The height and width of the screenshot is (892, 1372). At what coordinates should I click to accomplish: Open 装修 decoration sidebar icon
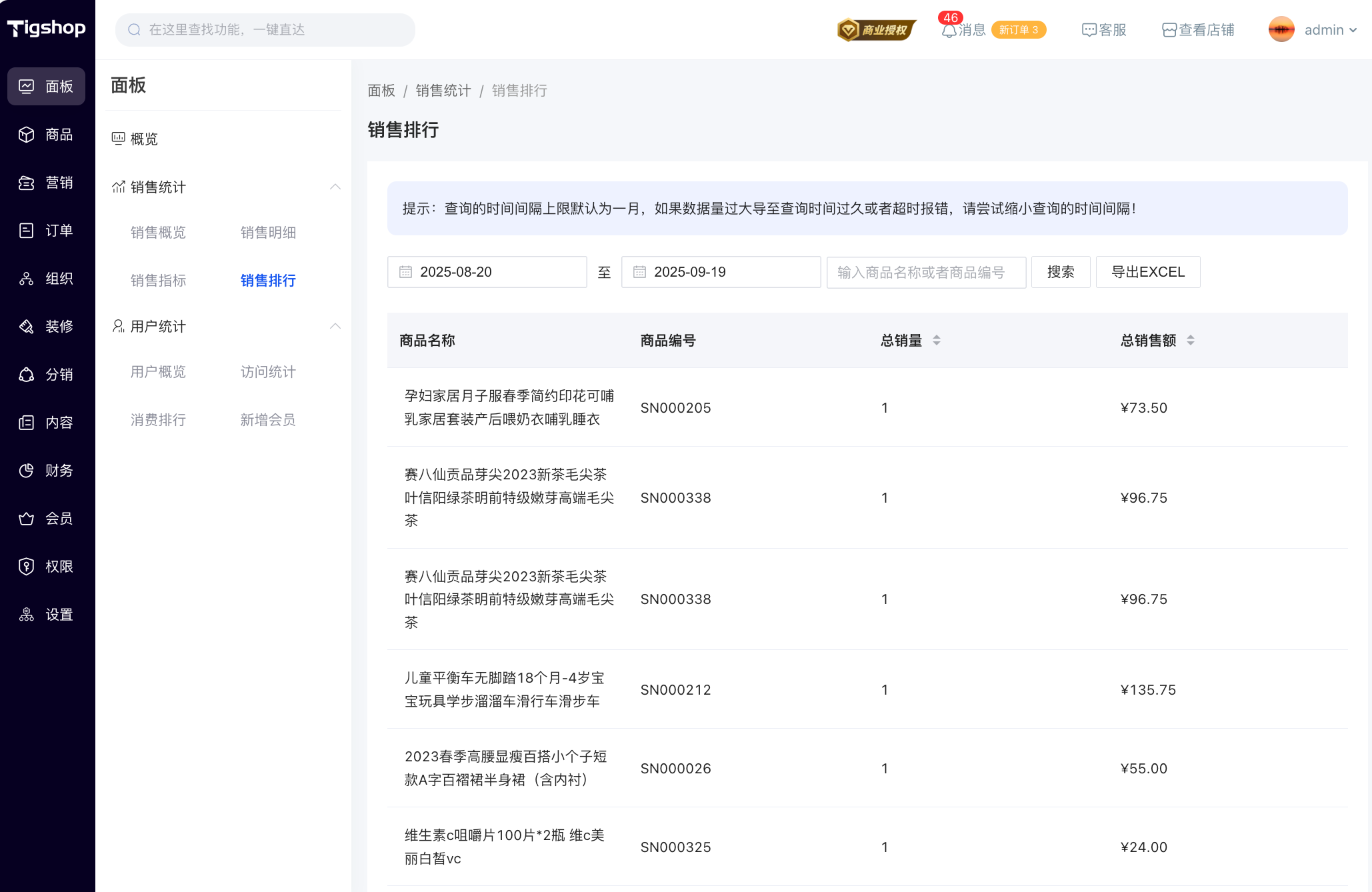(x=27, y=327)
